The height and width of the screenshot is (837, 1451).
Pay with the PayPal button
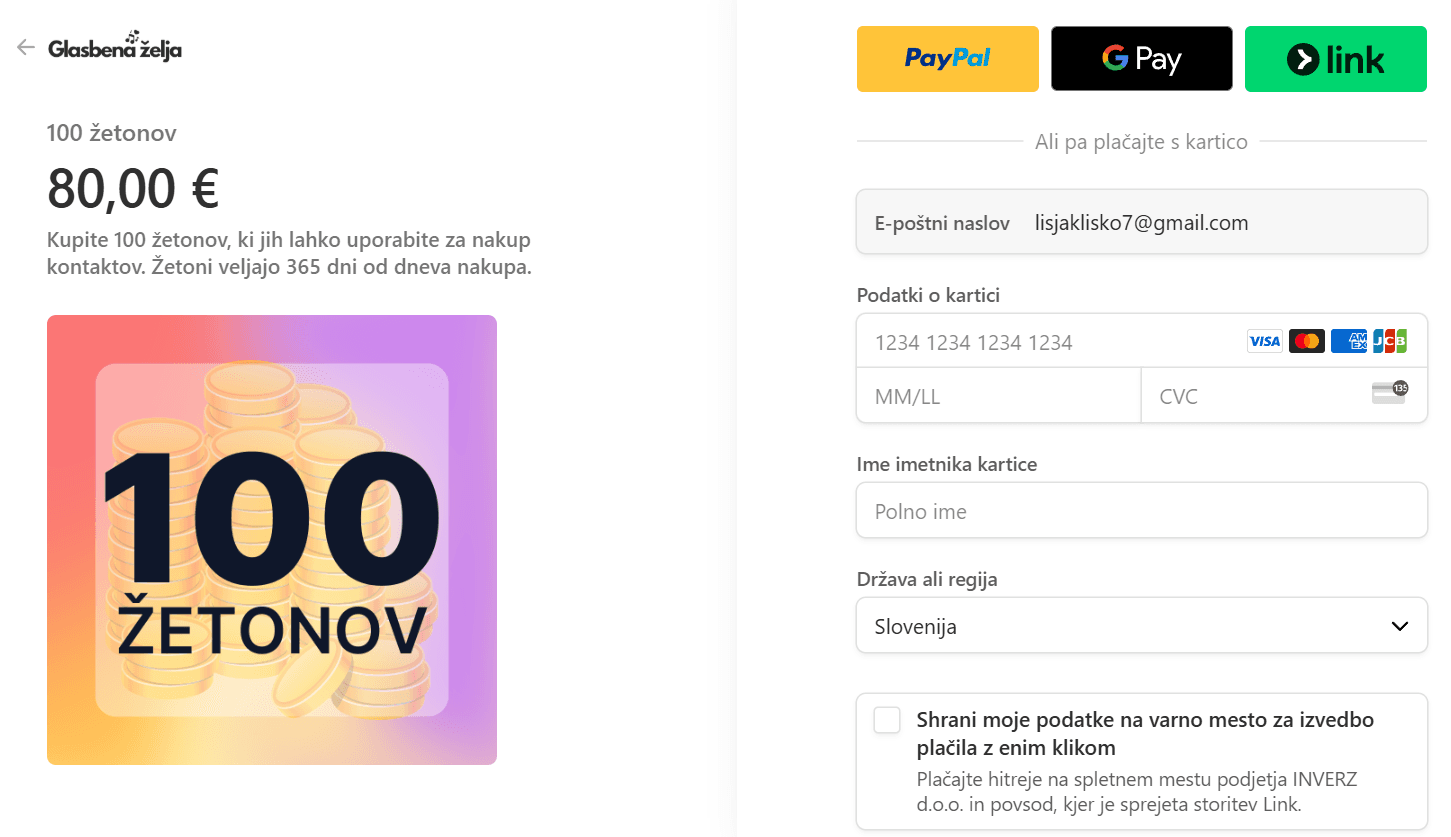click(947, 59)
